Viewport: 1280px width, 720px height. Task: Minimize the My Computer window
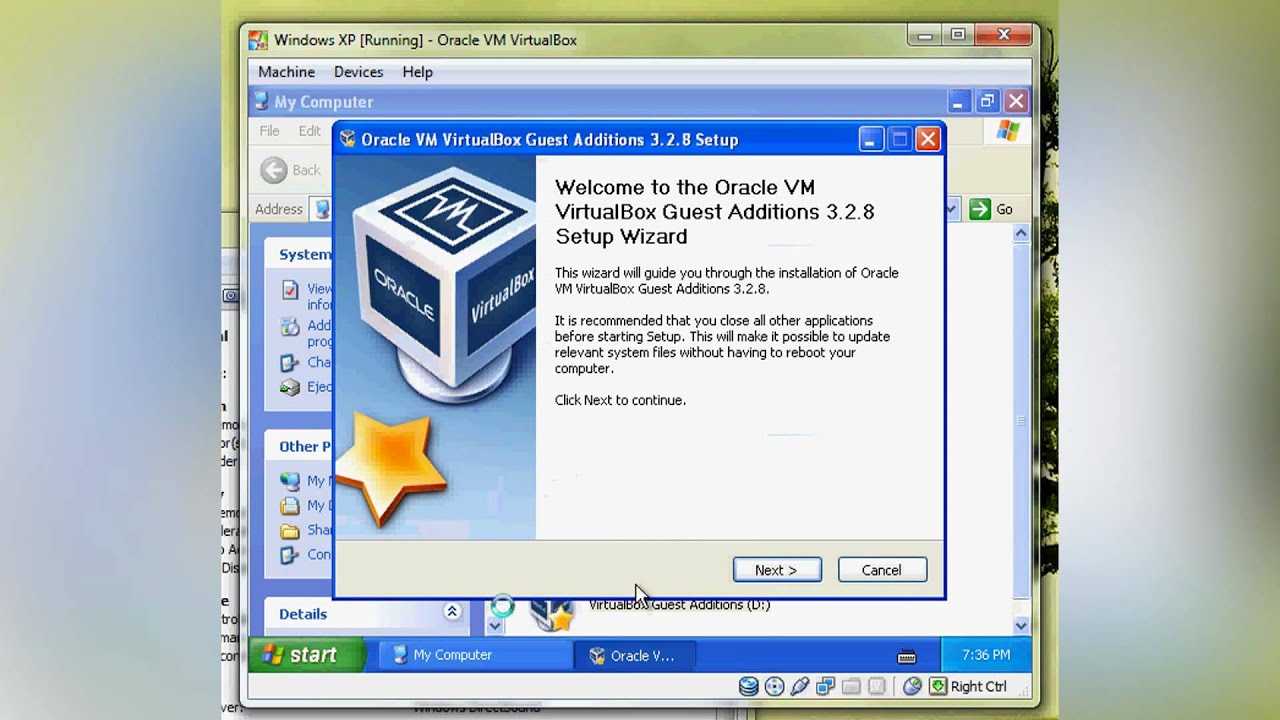(x=958, y=101)
